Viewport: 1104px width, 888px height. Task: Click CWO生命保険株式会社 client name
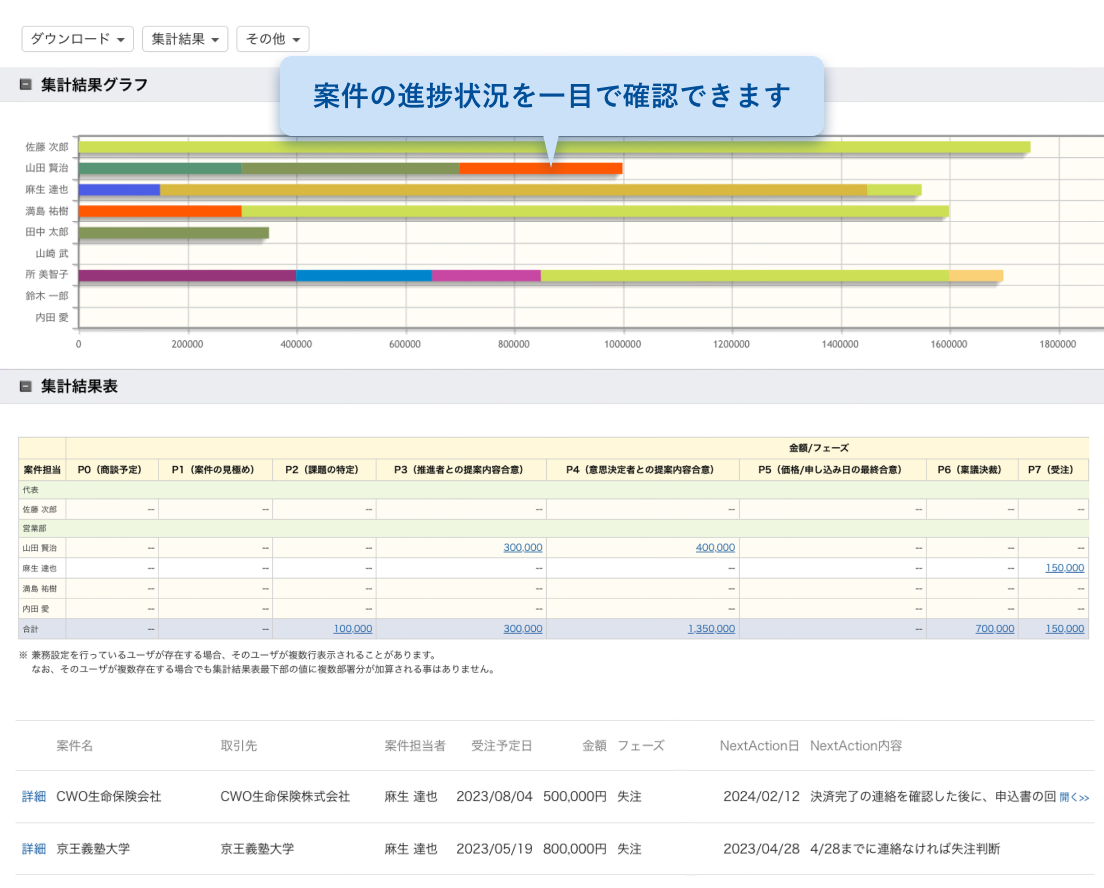pyautogui.click(x=285, y=796)
